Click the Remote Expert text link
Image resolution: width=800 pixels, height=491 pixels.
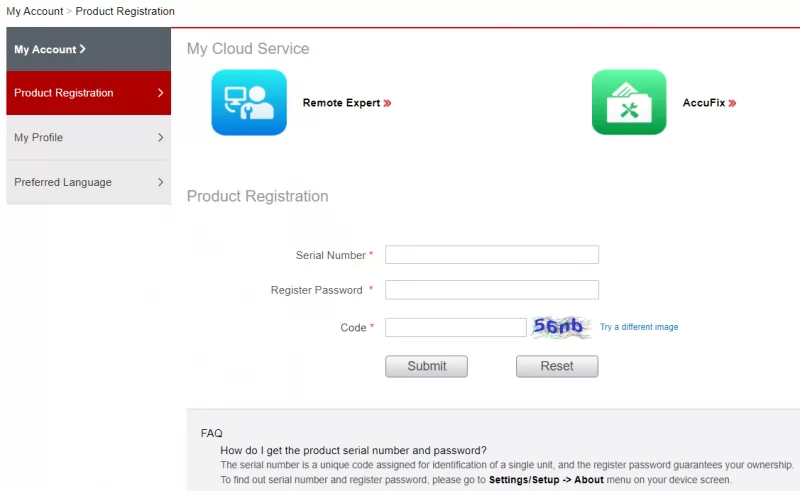click(x=341, y=103)
